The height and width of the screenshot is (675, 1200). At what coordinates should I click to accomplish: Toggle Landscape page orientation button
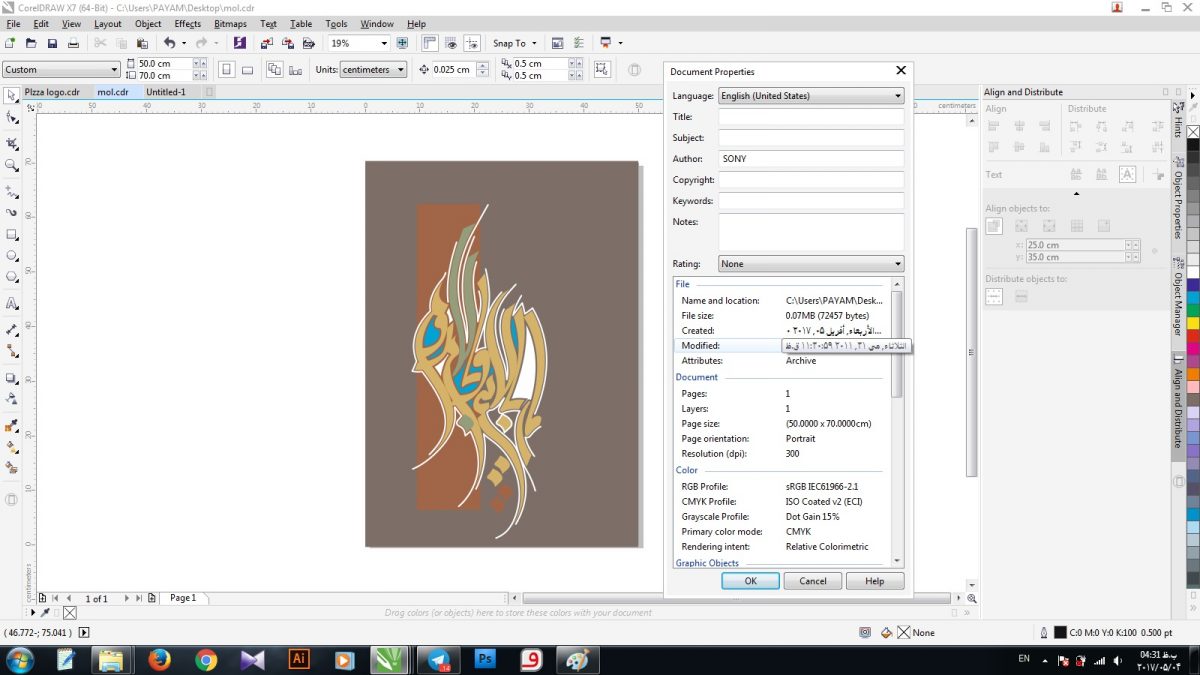click(247, 70)
